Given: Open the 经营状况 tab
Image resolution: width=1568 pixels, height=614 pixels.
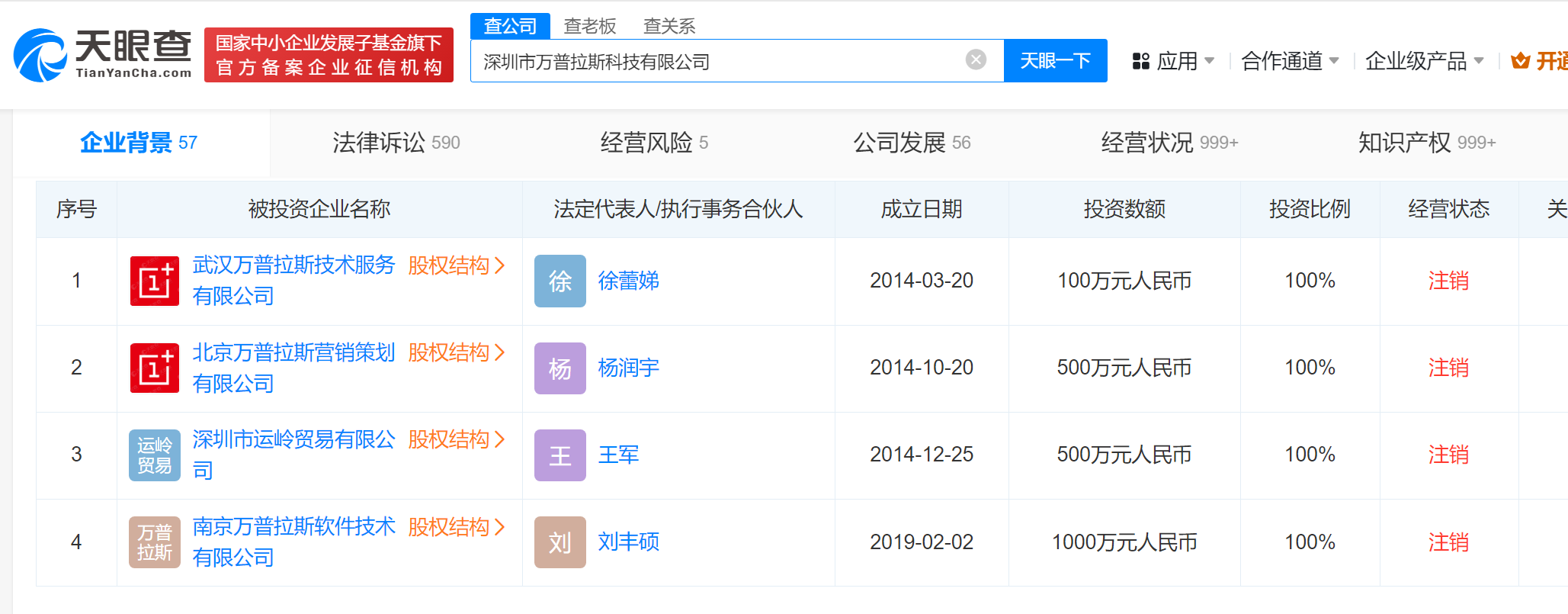Looking at the screenshot, I should (x=1169, y=143).
